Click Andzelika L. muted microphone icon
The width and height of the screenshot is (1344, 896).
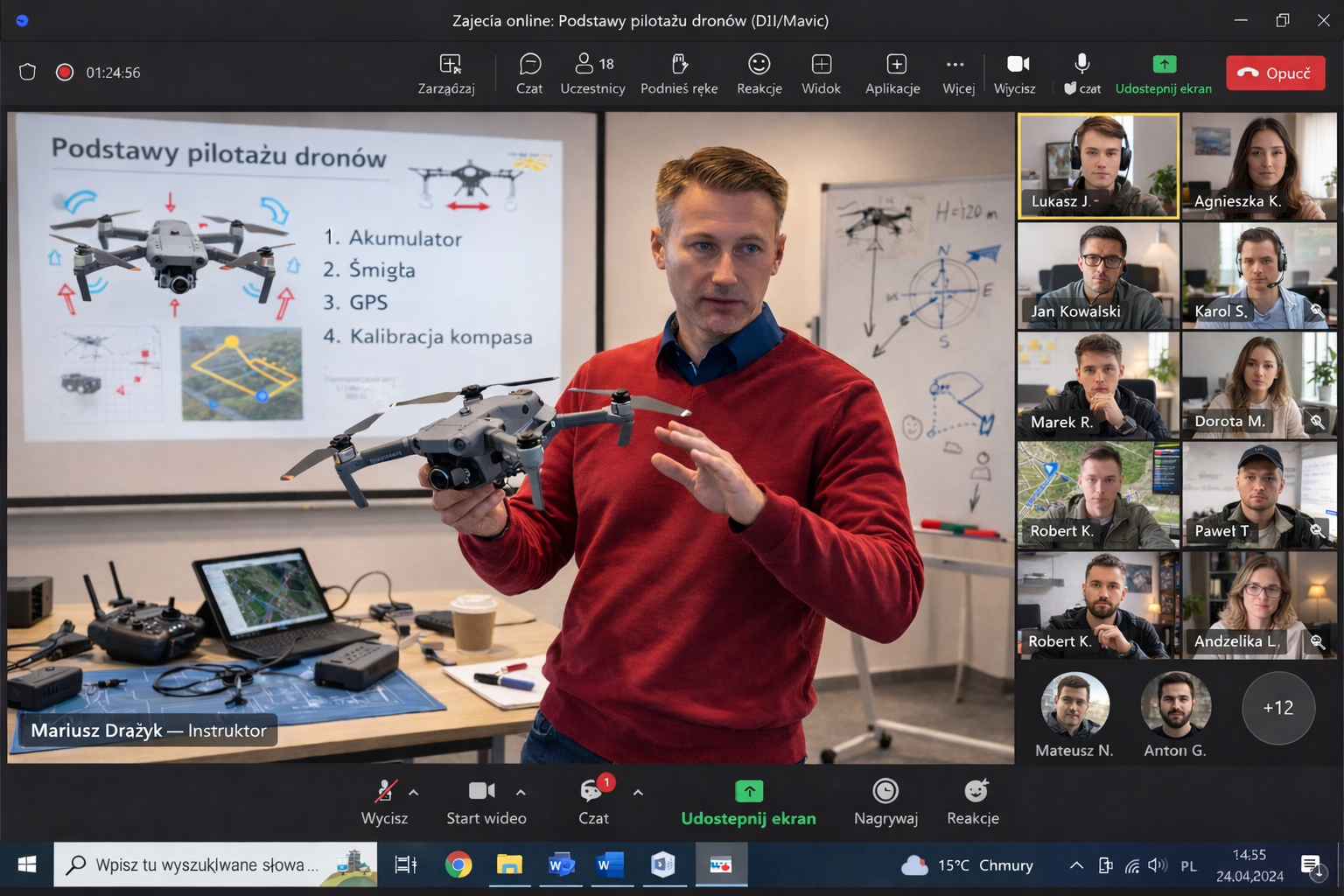1316,641
